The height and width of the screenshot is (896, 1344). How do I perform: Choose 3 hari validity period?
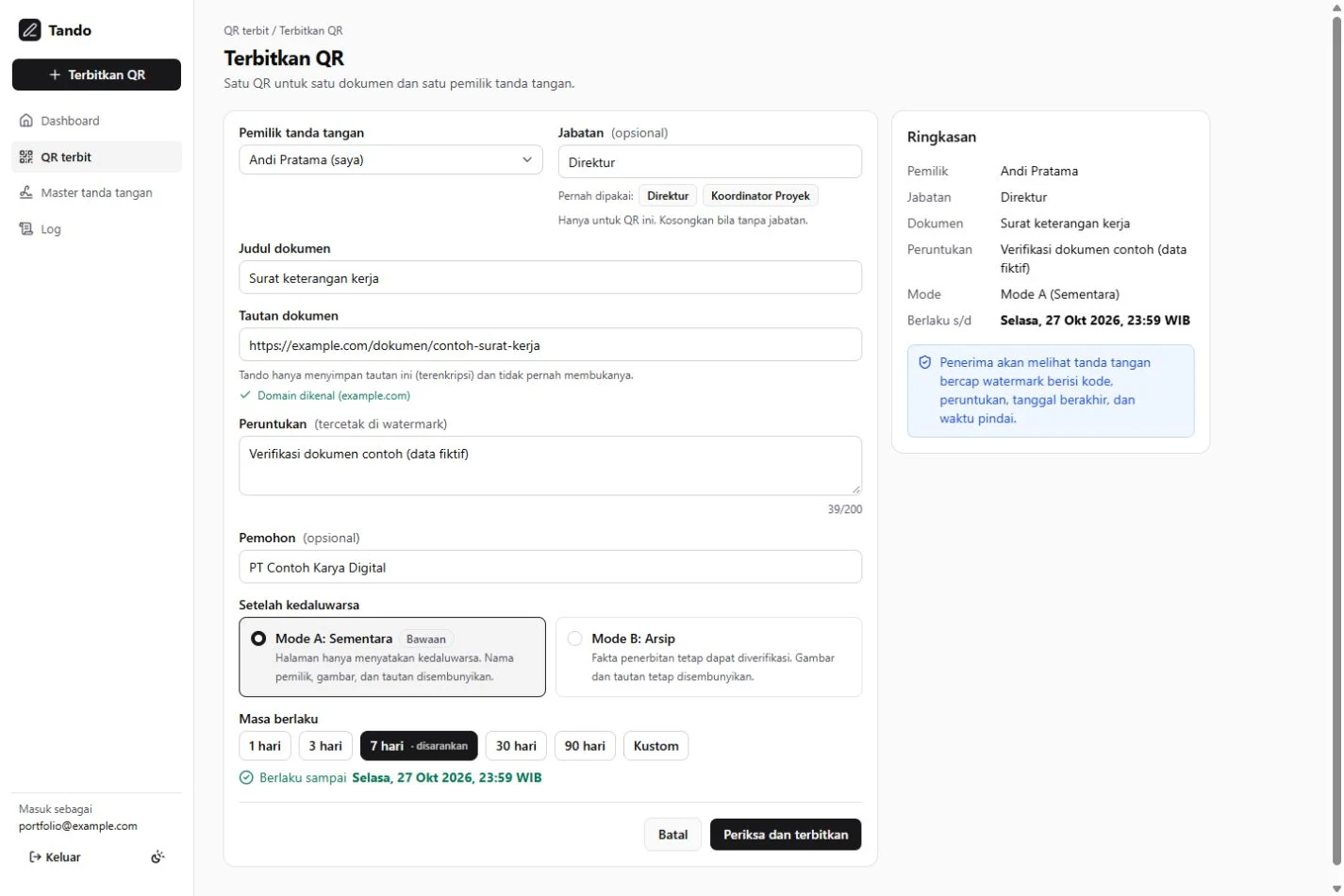point(325,746)
